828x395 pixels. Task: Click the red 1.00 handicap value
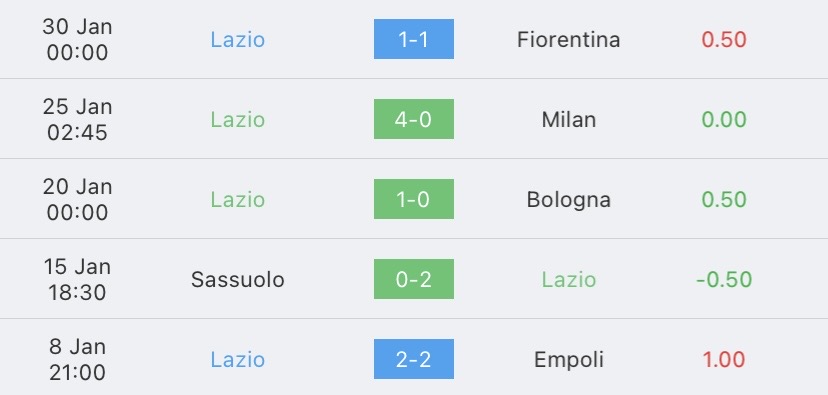click(x=723, y=360)
